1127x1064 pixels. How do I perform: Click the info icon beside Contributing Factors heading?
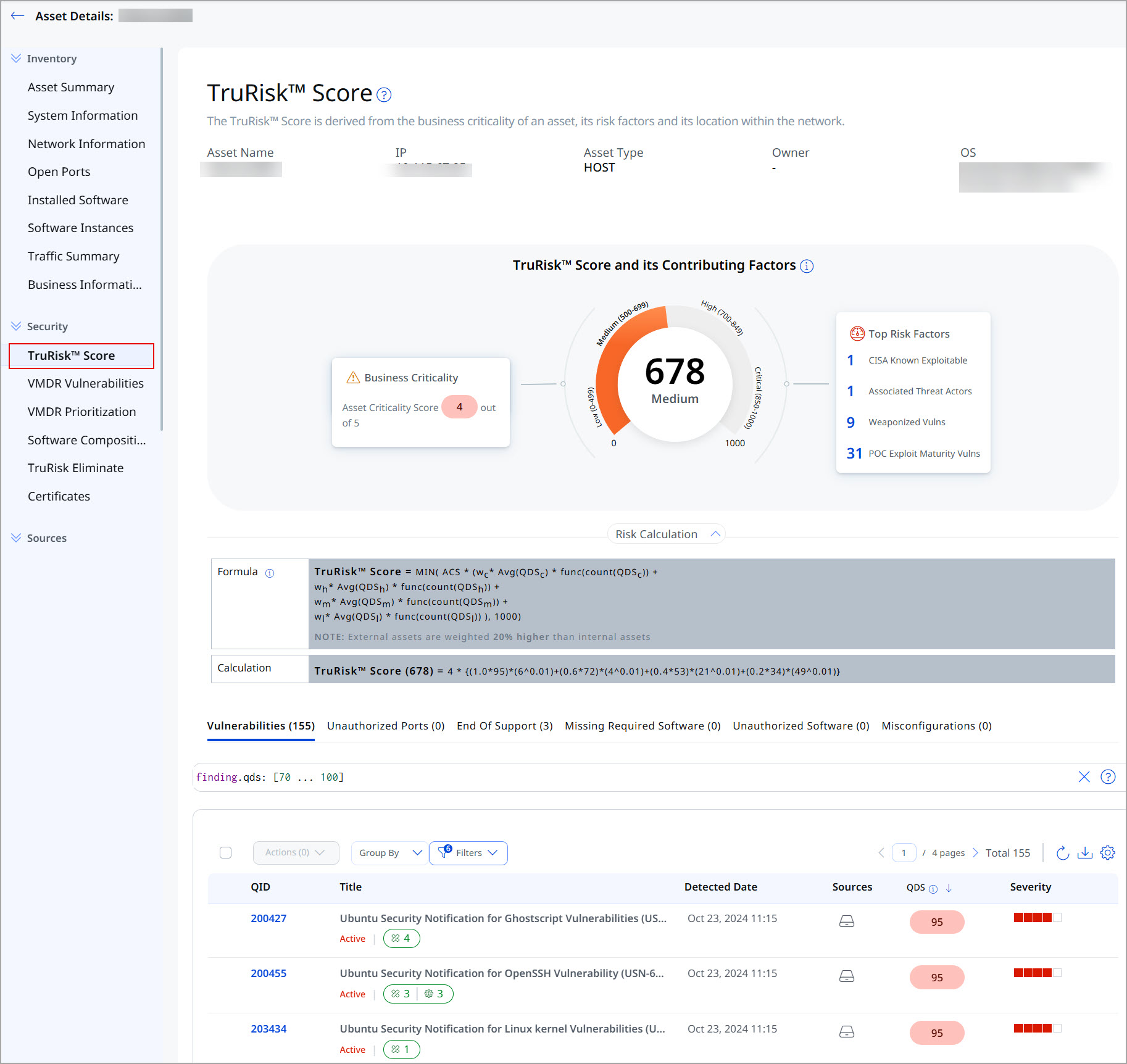807,266
